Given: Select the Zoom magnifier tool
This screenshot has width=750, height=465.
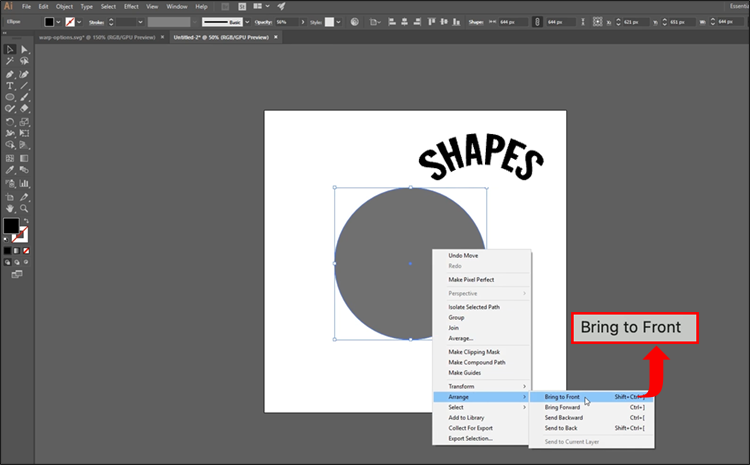Looking at the screenshot, I should point(23,208).
